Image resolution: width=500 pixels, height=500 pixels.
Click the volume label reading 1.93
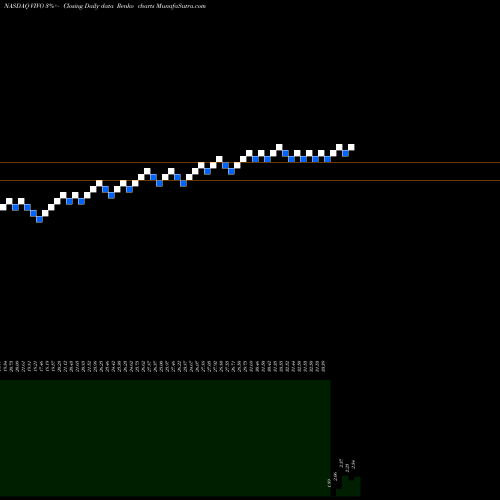tap(329, 483)
